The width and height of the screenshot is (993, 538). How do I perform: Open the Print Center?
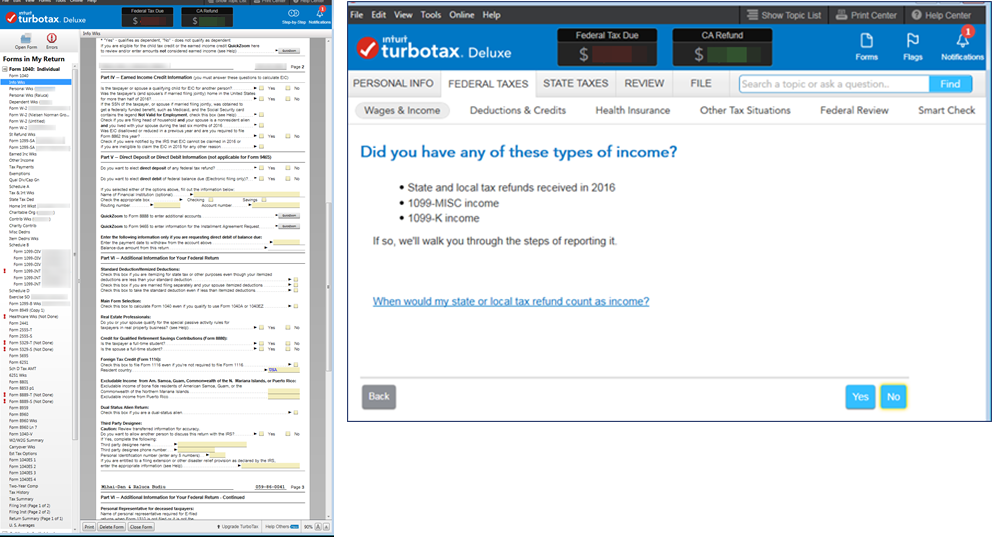865,15
